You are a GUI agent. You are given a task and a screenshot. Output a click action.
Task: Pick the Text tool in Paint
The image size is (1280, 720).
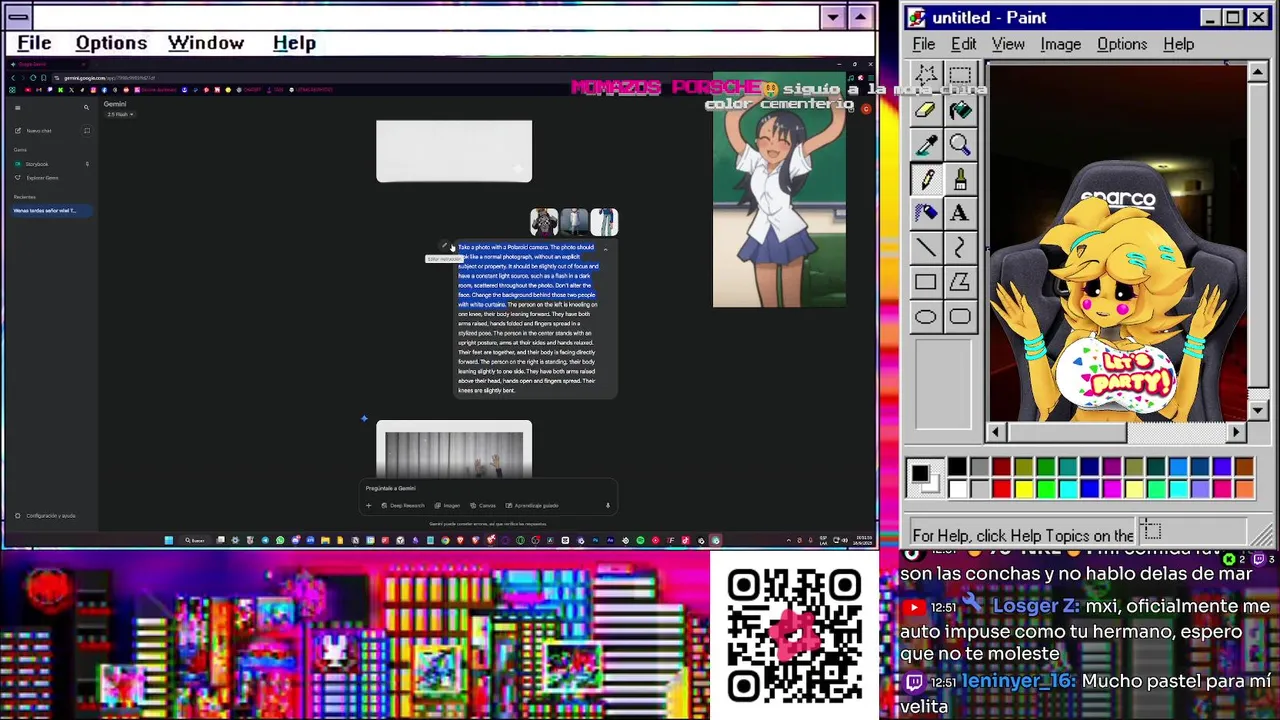coord(960,213)
